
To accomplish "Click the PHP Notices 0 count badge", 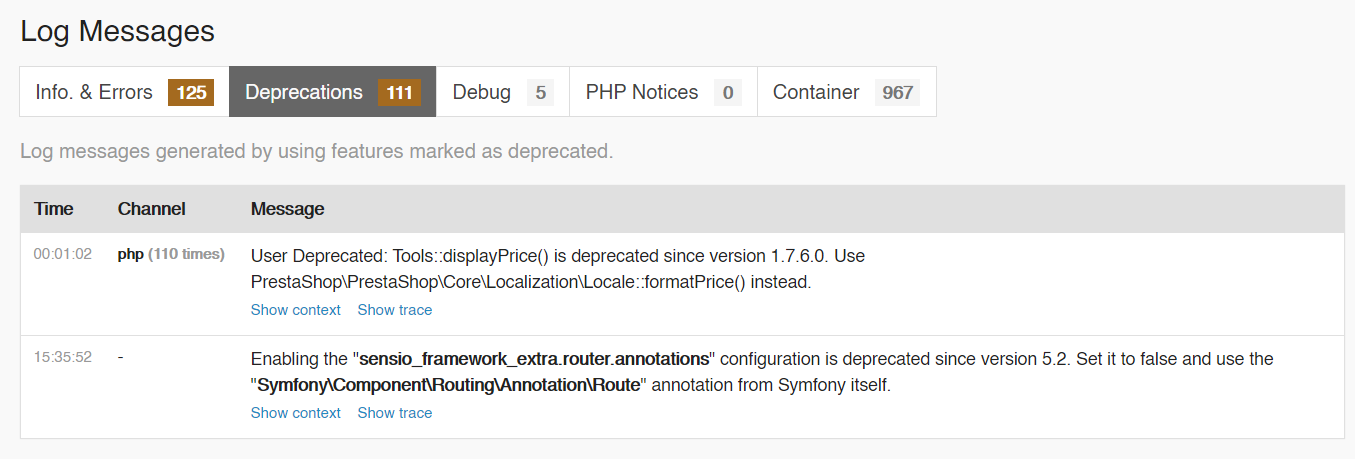I will pos(728,93).
